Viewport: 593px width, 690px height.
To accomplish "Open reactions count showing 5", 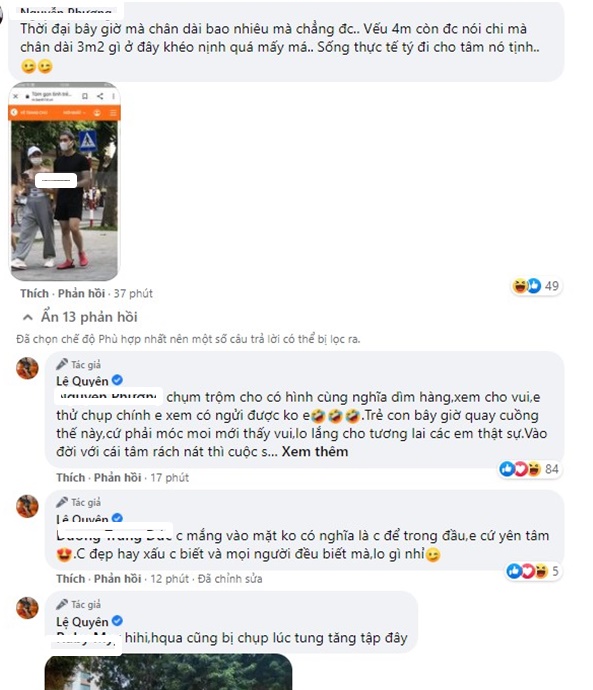I will click(x=533, y=571).
